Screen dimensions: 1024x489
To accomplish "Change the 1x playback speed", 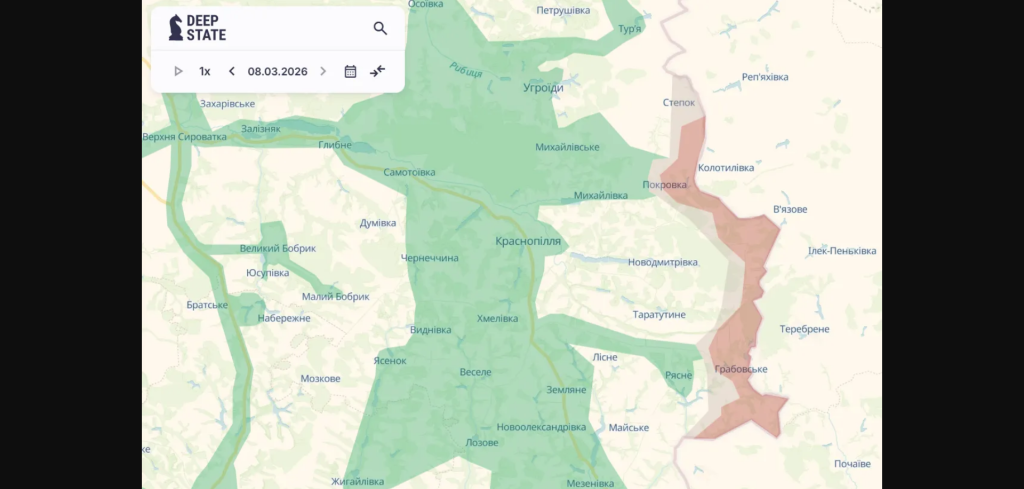I will (205, 71).
